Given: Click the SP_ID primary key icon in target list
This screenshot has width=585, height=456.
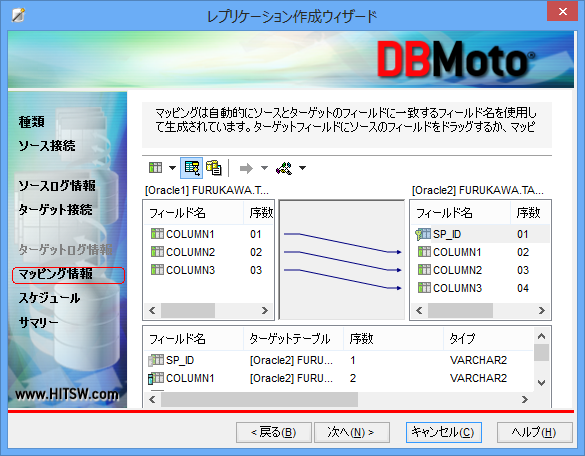Looking at the screenshot, I should [x=423, y=234].
